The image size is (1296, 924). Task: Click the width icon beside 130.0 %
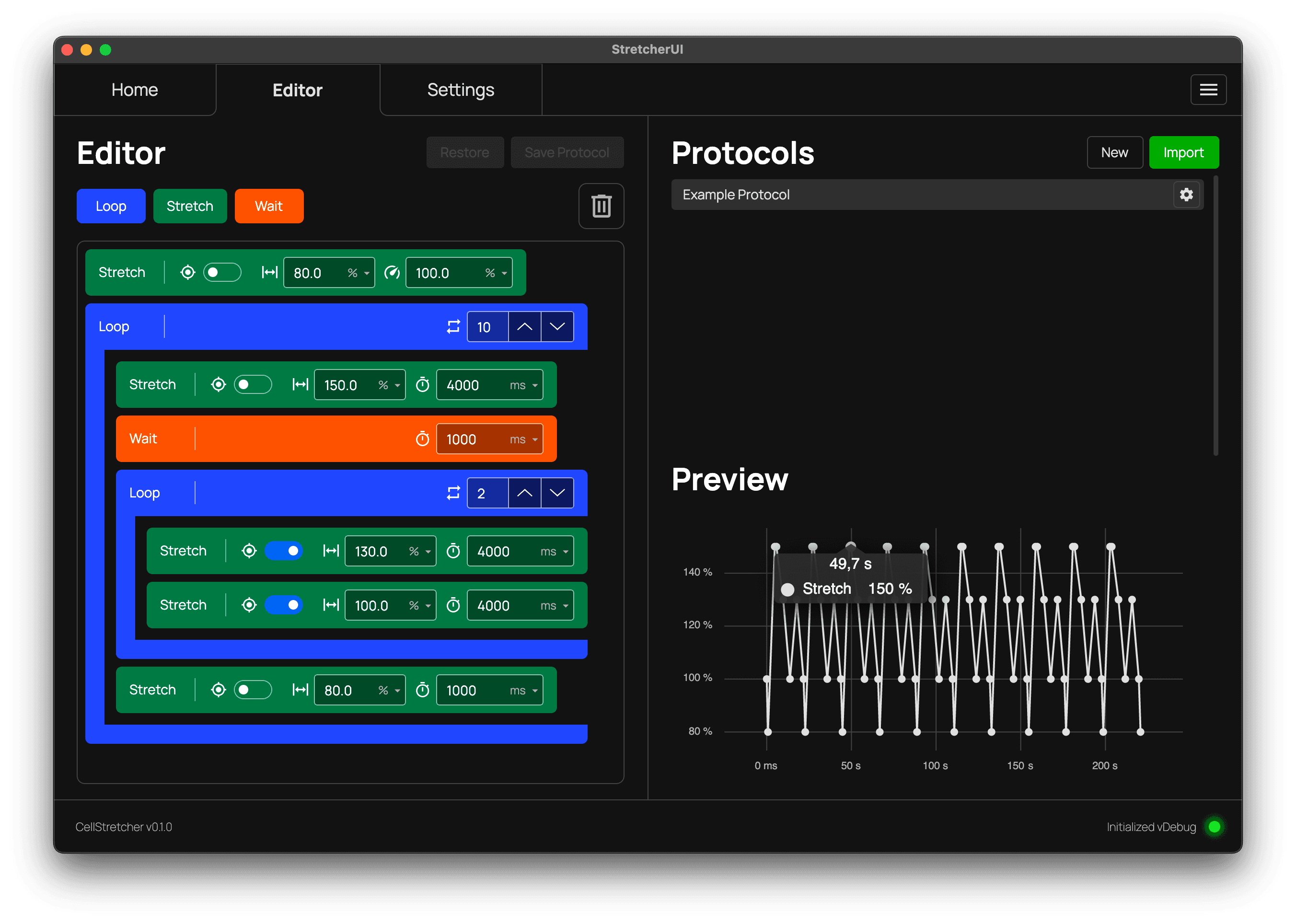click(331, 551)
